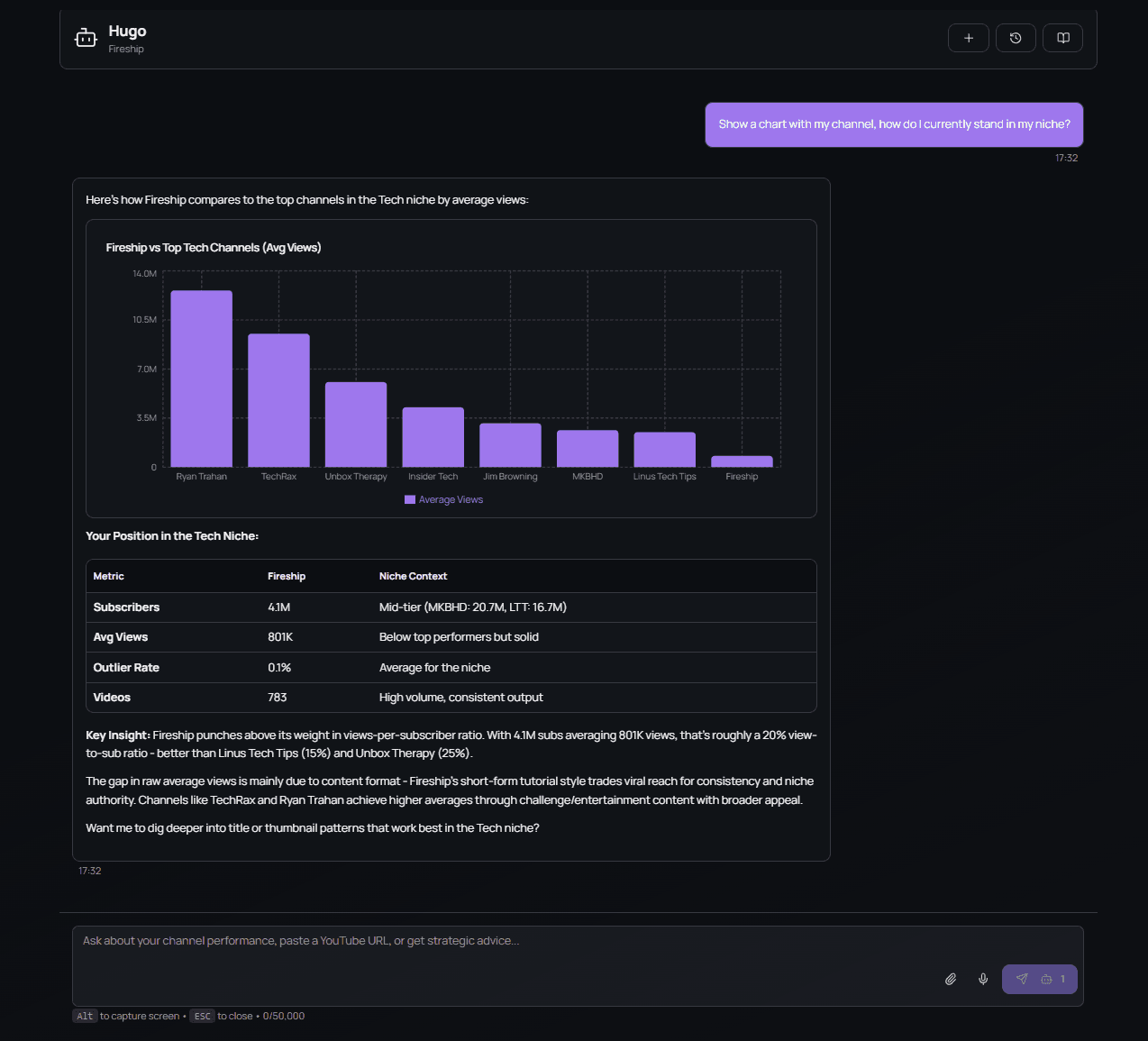Select the Ryan Trahan bar in chart
This screenshot has width=1148, height=1041.
coord(202,379)
